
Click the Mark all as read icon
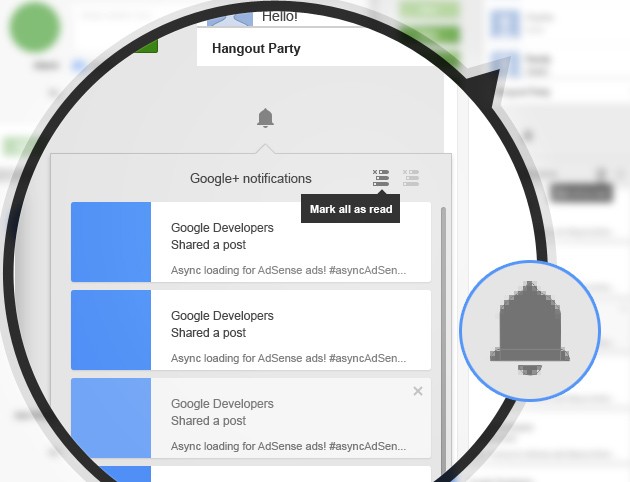tap(380, 178)
